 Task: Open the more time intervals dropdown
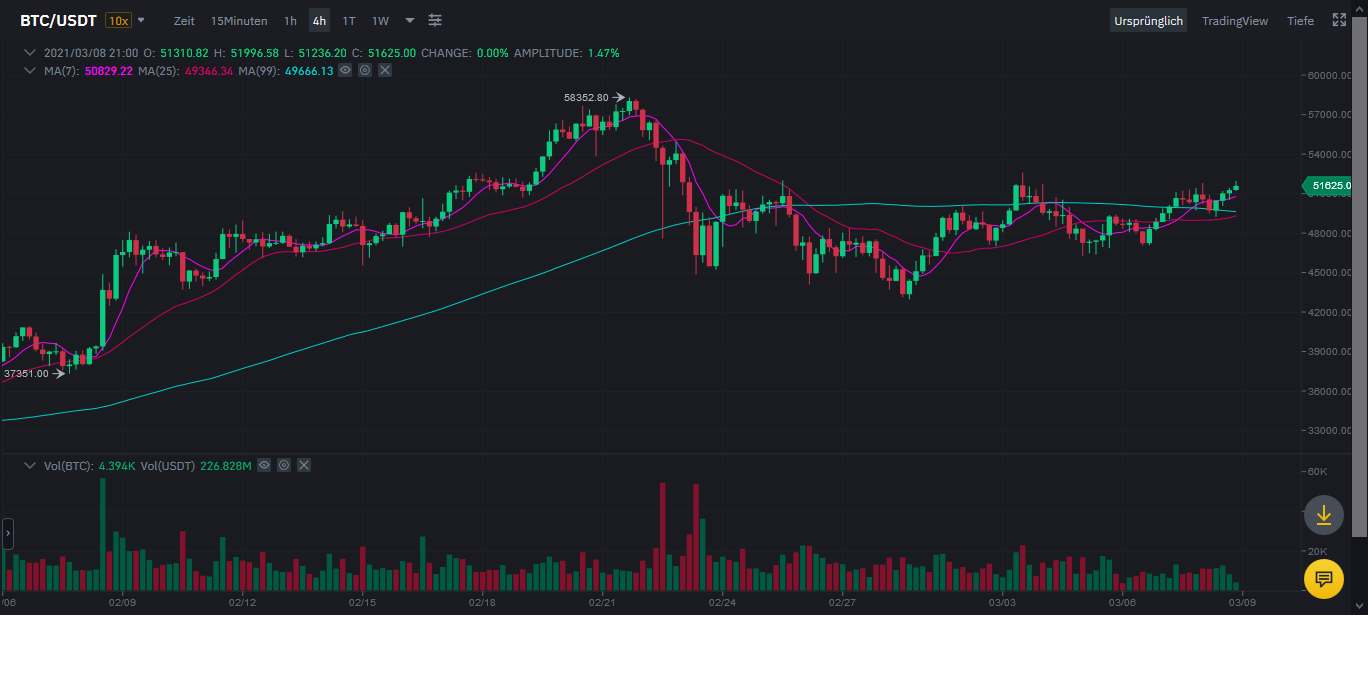pos(410,21)
